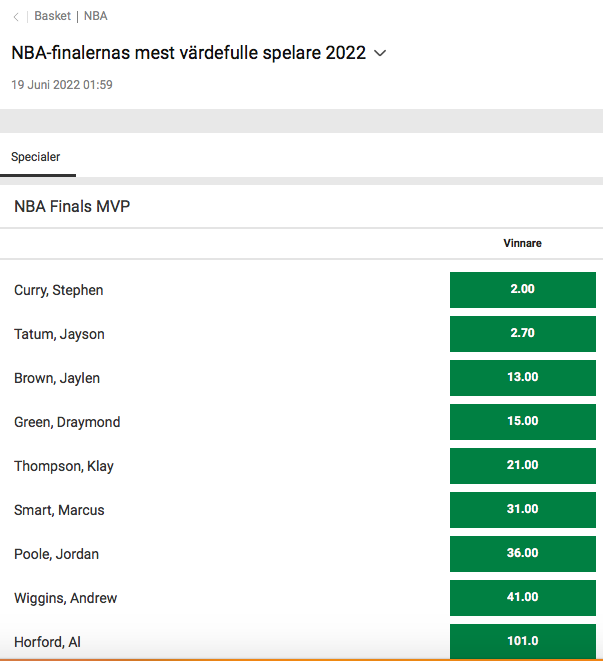The image size is (603, 661).
Task: Click the Curry, Stephen player name
Action: 59,290
